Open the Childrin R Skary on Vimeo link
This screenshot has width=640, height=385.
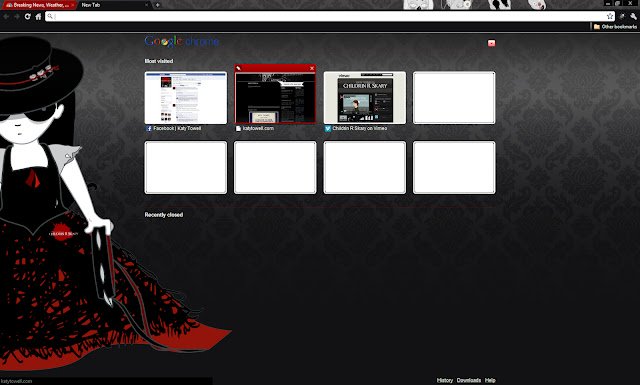[360, 128]
